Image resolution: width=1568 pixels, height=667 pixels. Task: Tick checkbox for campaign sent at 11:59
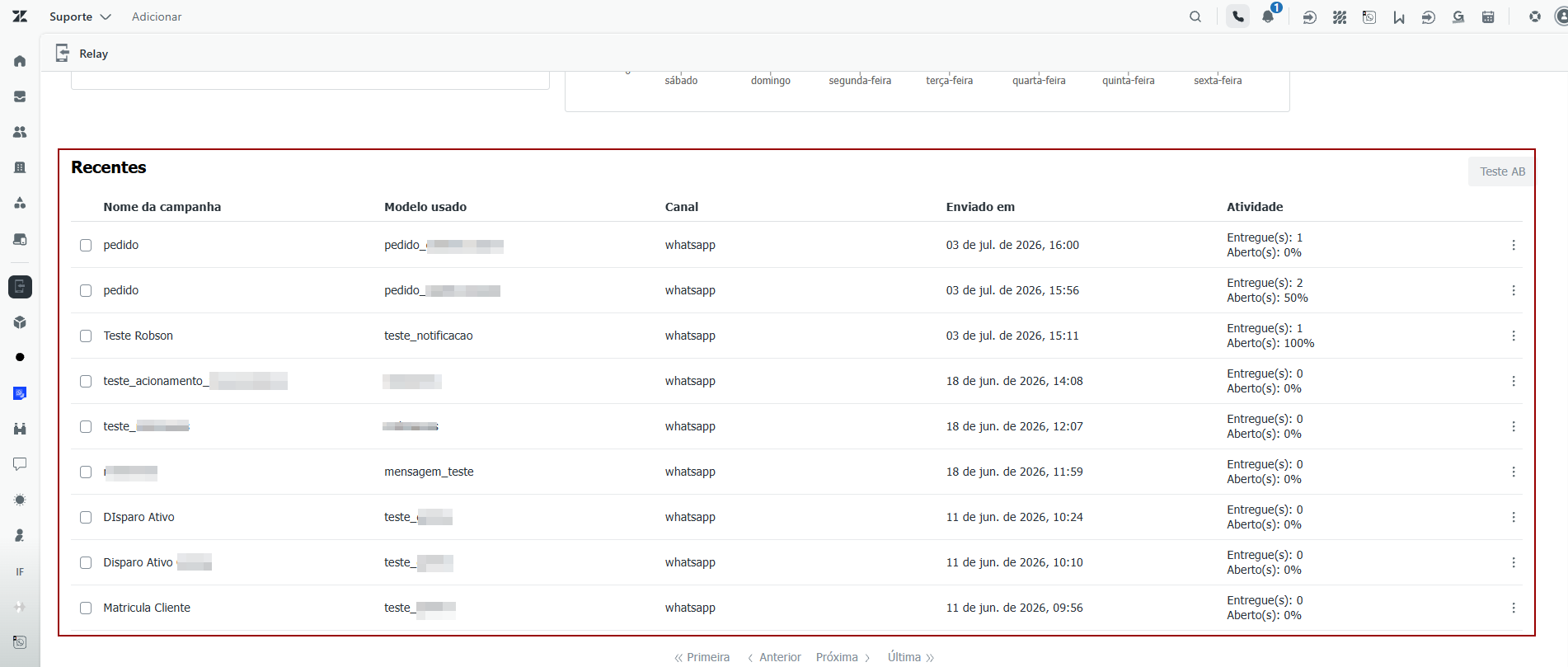coord(86,472)
